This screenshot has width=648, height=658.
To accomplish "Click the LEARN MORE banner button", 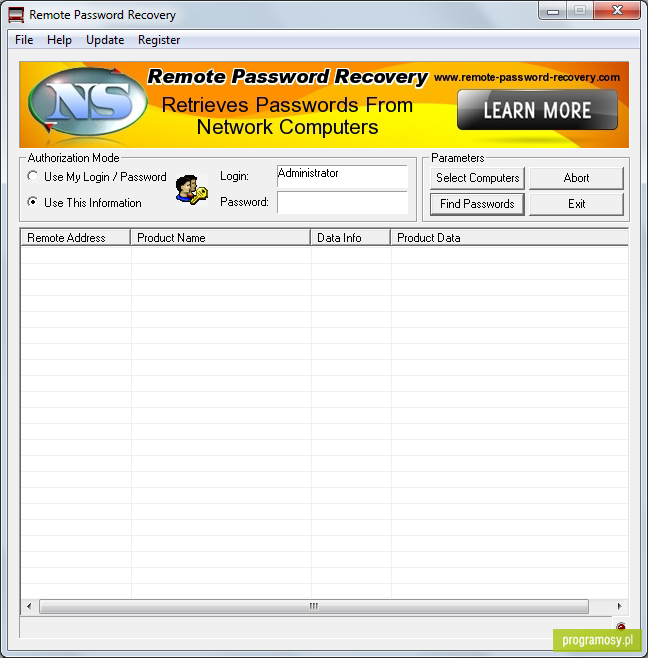I will pos(537,110).
